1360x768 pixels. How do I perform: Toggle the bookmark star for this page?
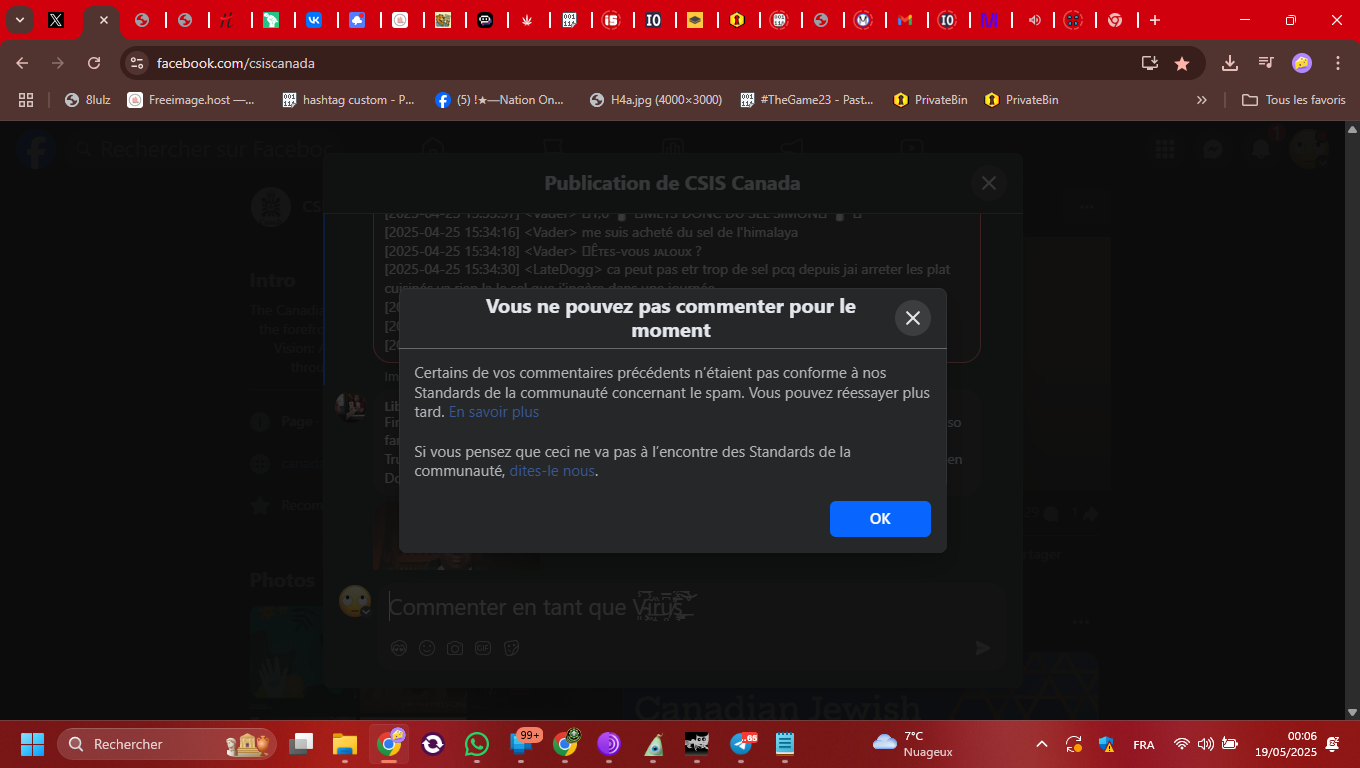point(1182,63)
